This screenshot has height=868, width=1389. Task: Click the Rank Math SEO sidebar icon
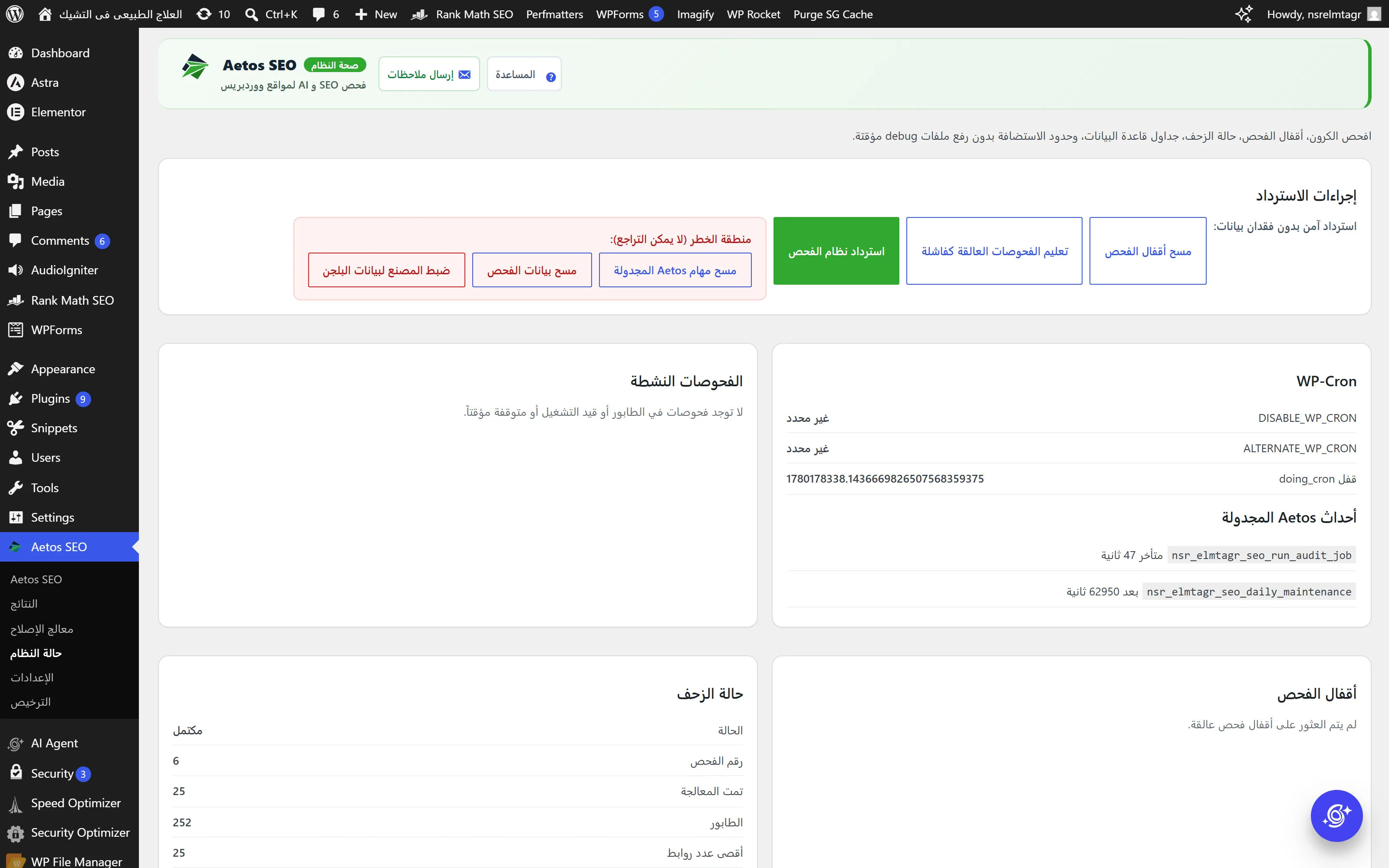pos(16,300)
